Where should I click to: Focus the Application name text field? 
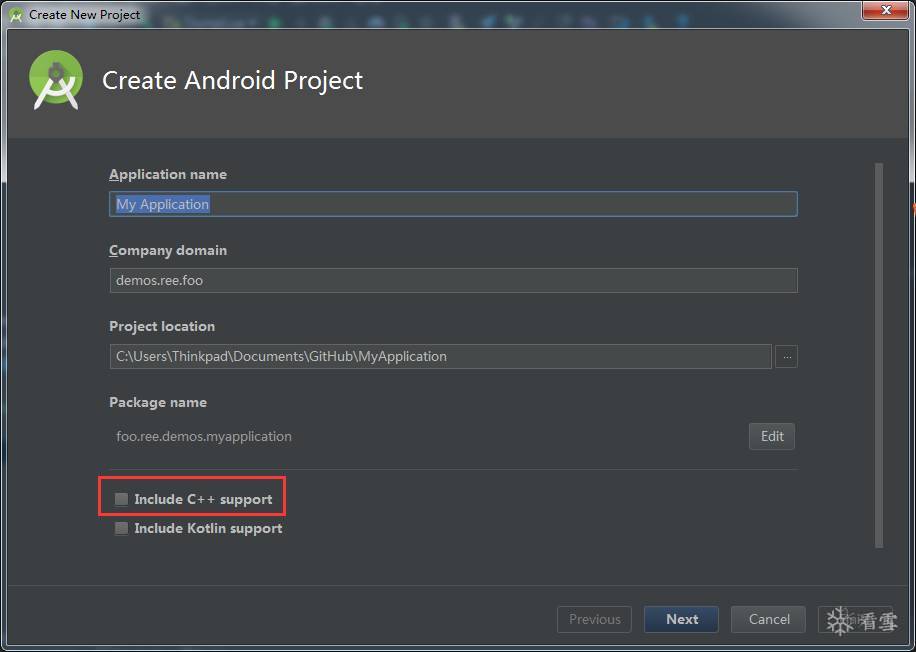tap(453, 204)
